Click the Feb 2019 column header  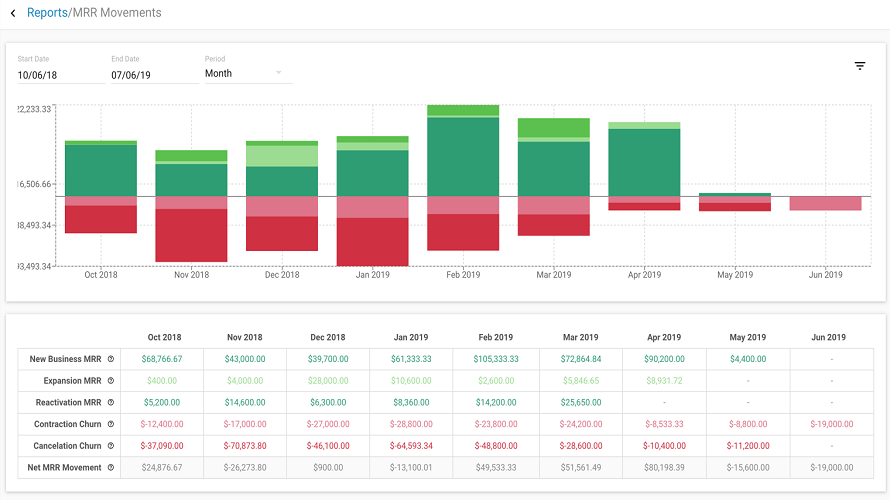(496, 337)
